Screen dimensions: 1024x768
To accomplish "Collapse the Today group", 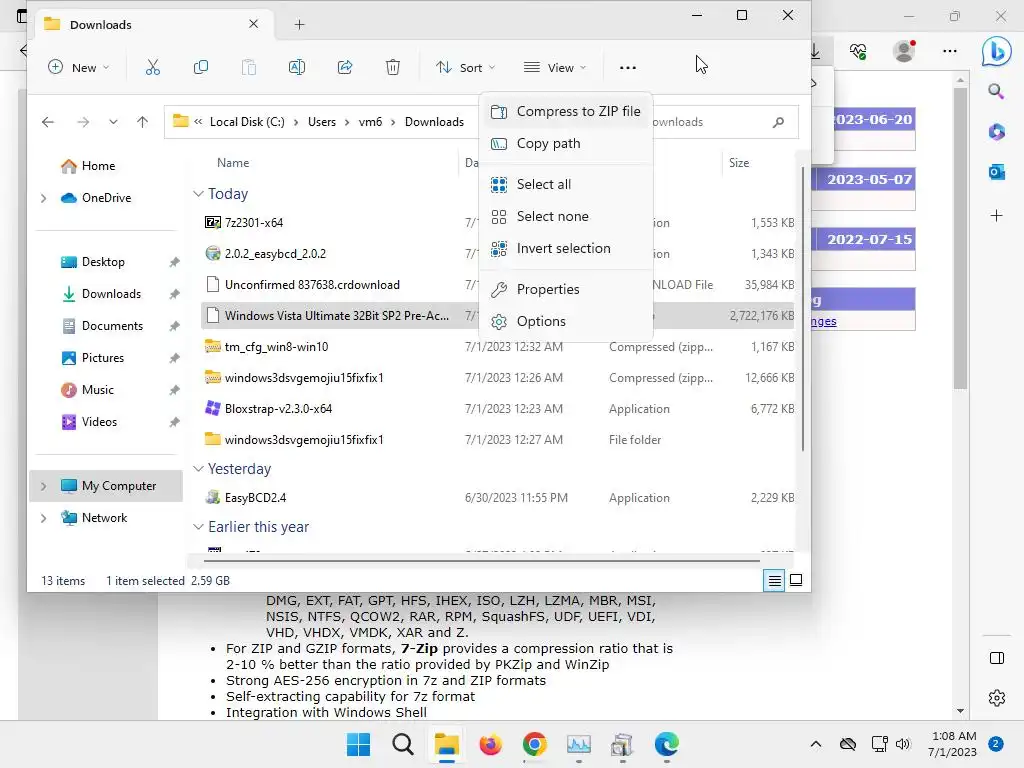I will pyautogui.click(x=199, y=194).
